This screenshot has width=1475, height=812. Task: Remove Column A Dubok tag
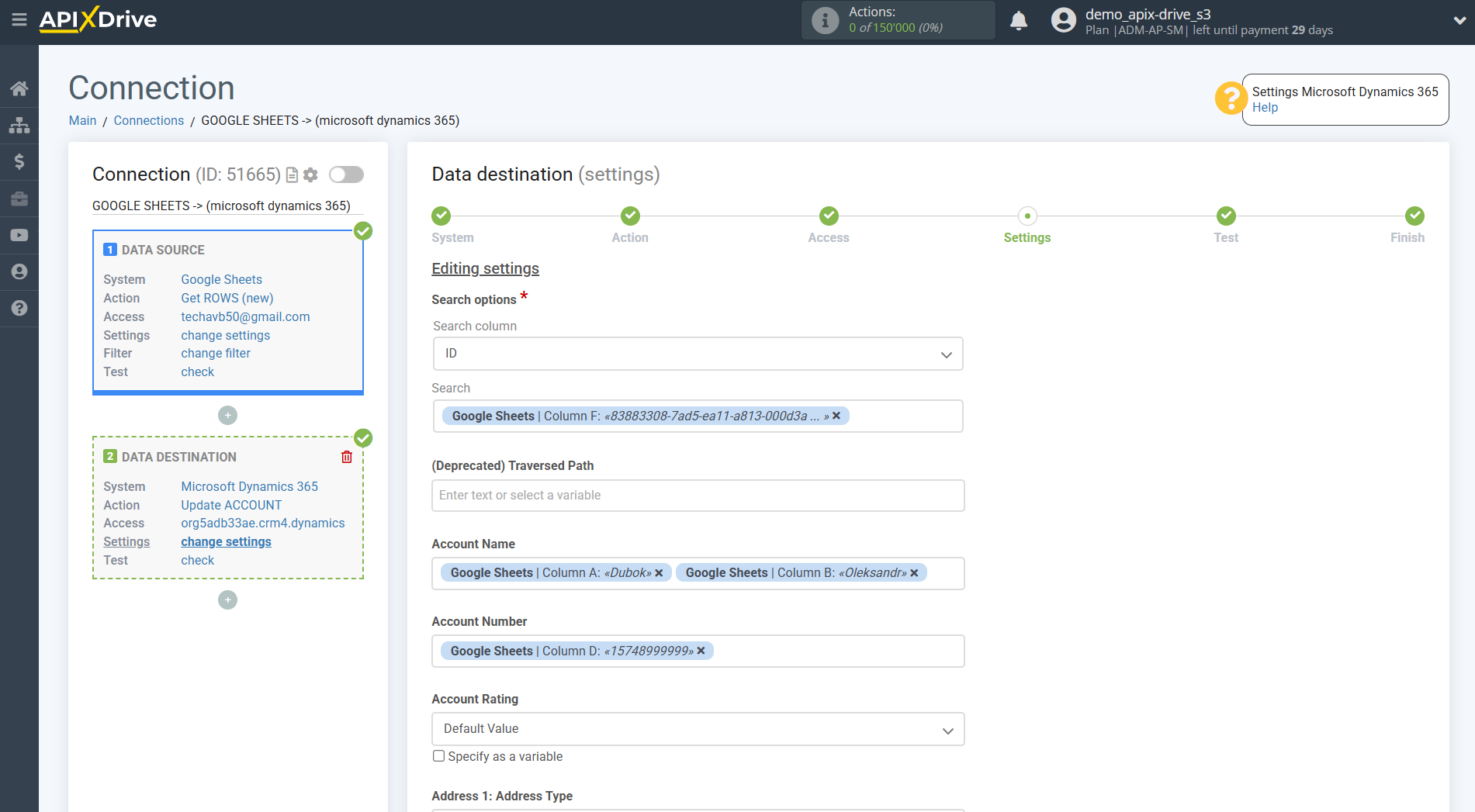pos(659,572)
